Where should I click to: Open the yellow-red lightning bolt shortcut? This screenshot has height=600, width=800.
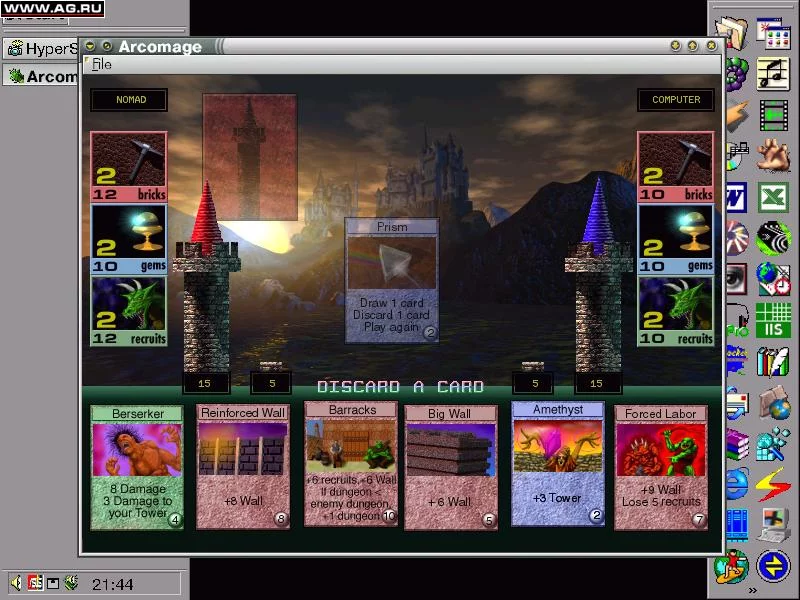(773, 485)
